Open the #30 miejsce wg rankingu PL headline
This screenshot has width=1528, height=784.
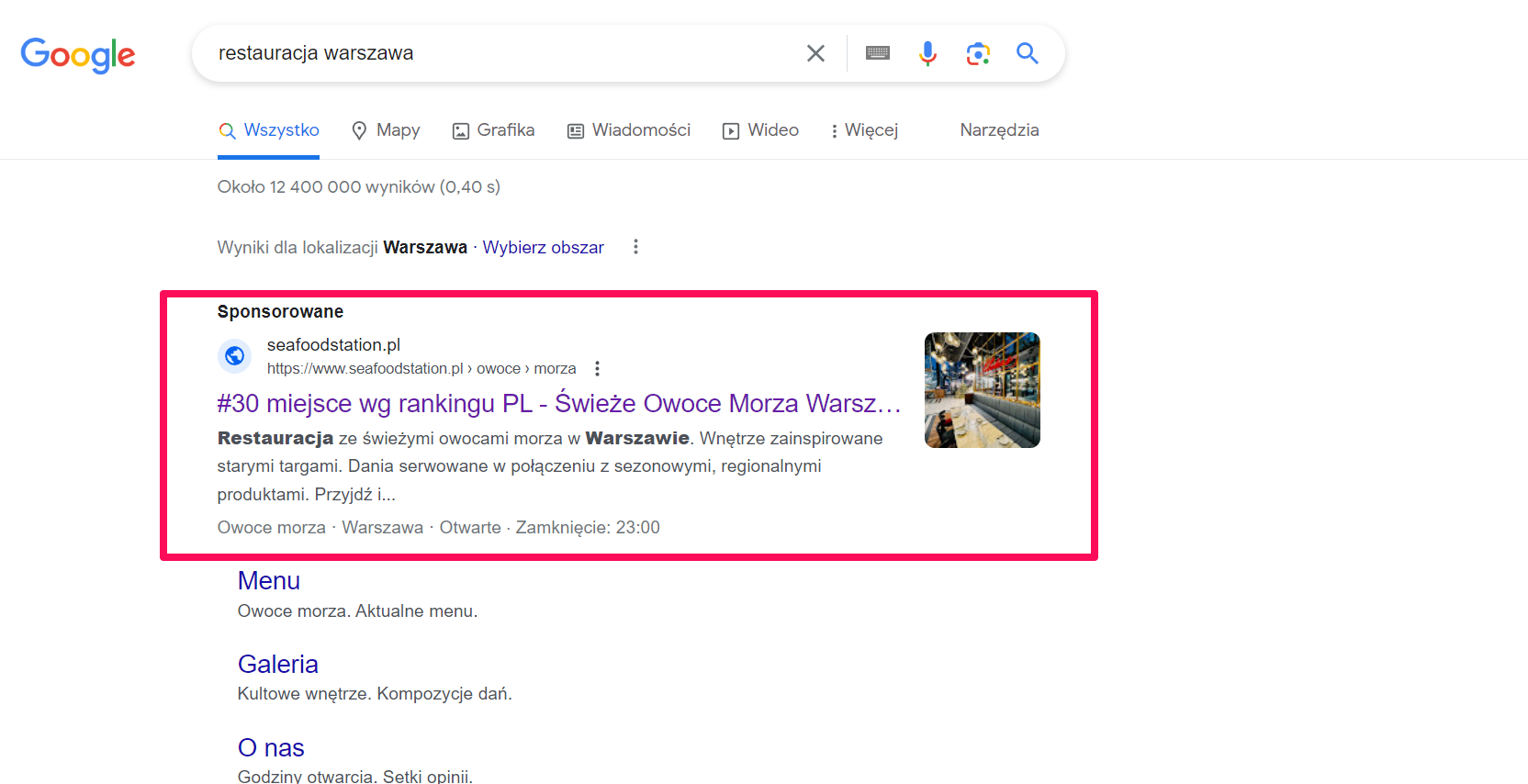coord(559,403)
